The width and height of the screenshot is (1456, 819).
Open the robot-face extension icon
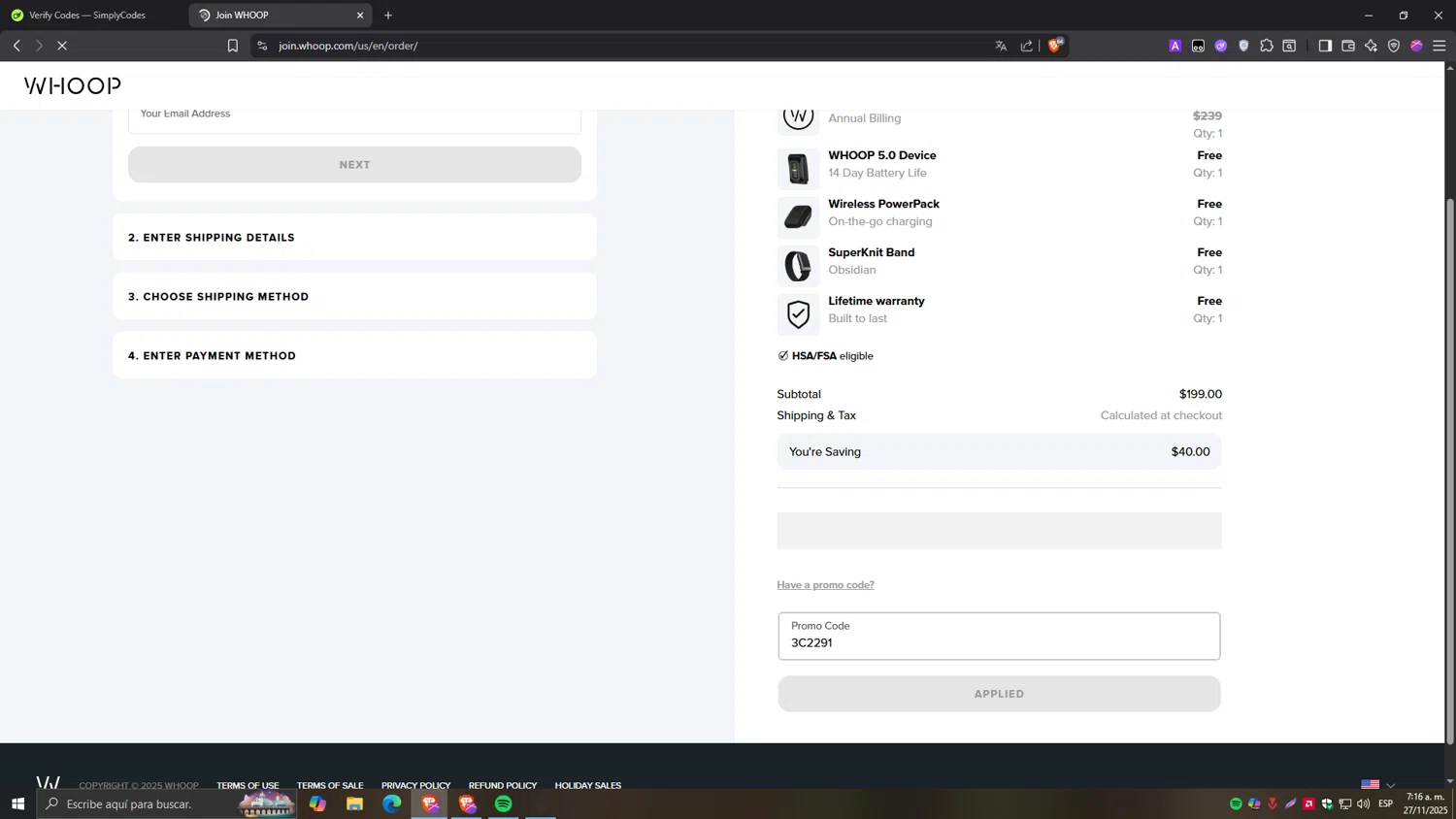pyautogui.click(x=1199, y=46)
